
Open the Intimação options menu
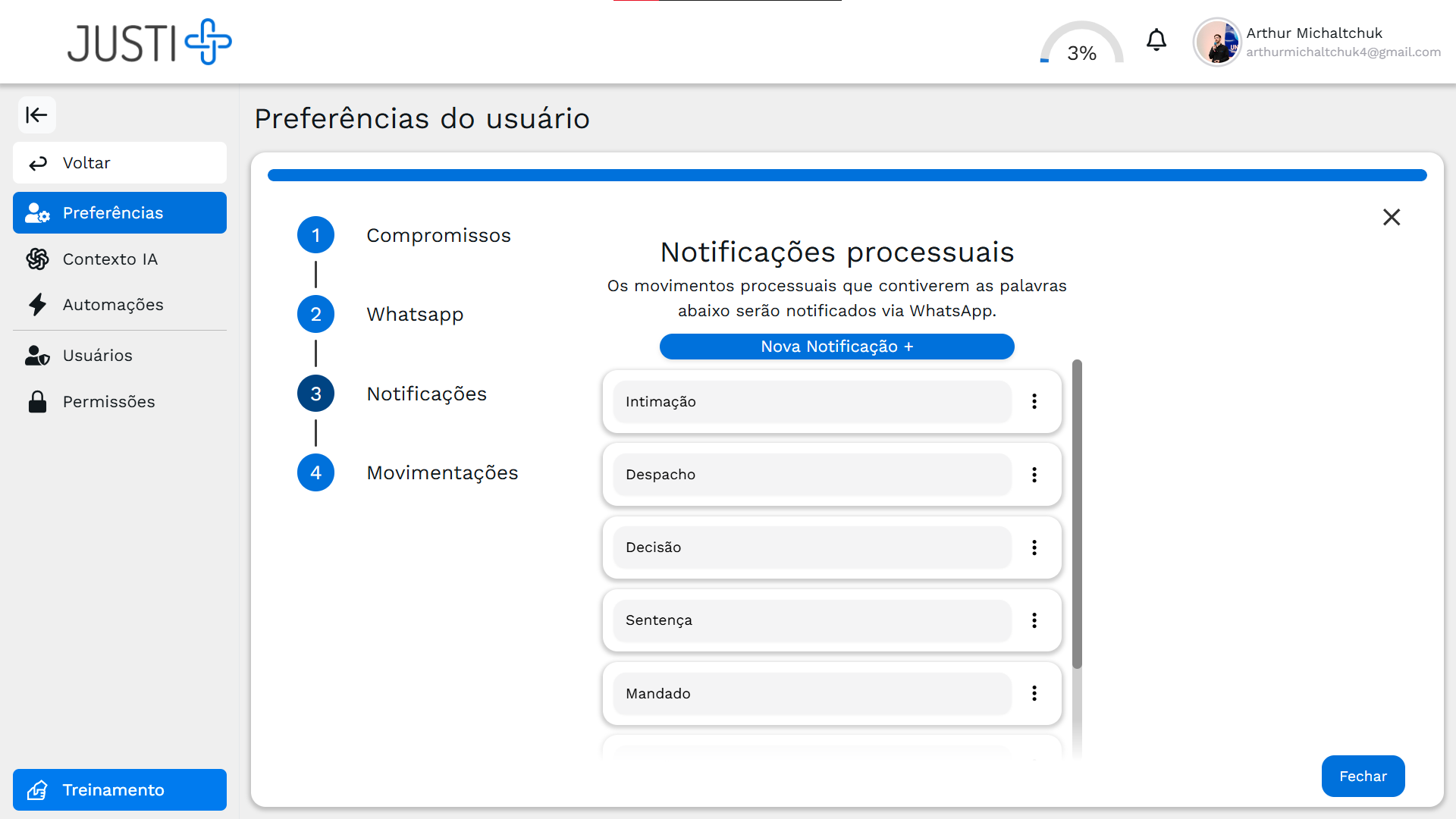coord(1034,401)
